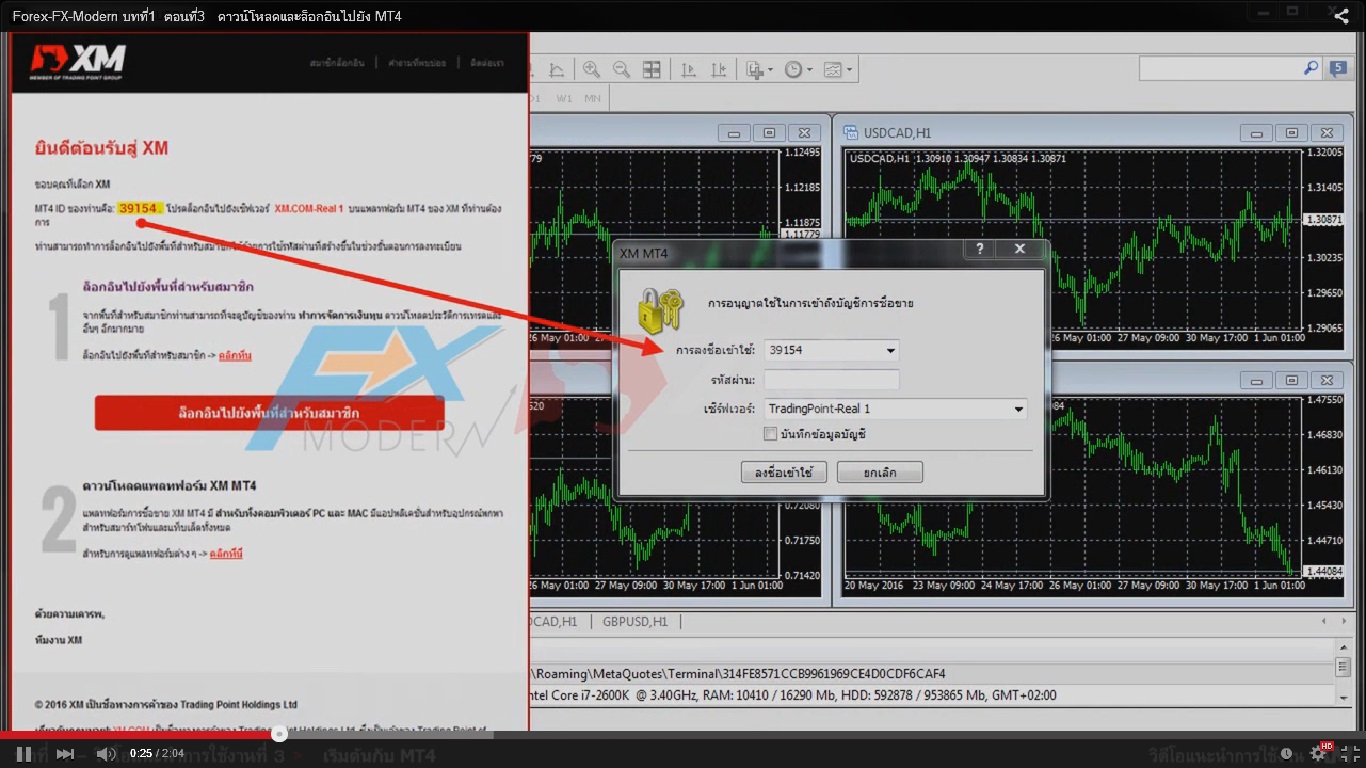Click the ยกเลิก cancel button
This screenshot has height=768, width=1366.
coord(880,472)
